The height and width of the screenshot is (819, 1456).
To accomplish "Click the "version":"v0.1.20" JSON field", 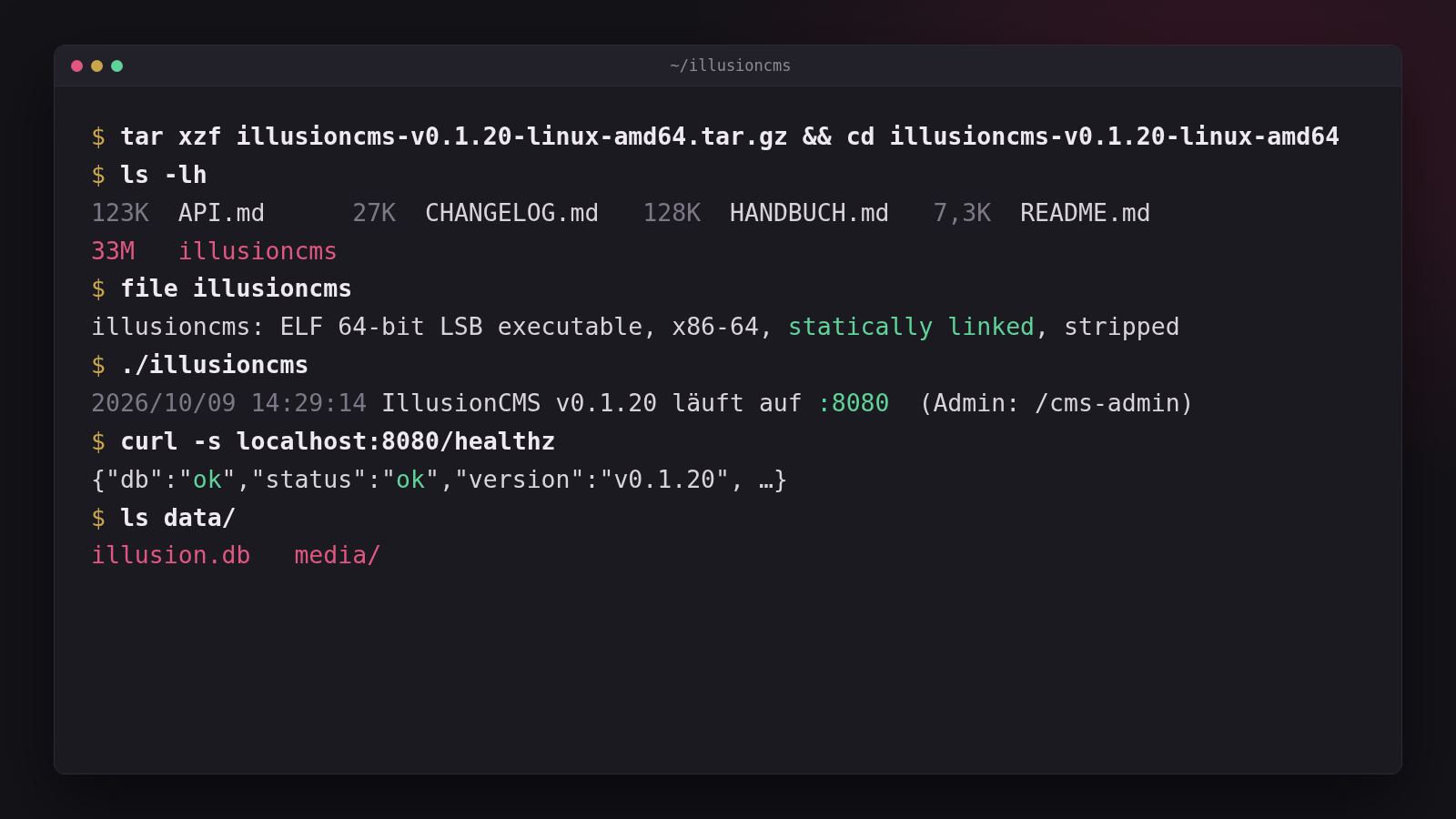I will (x=591, y=480).
